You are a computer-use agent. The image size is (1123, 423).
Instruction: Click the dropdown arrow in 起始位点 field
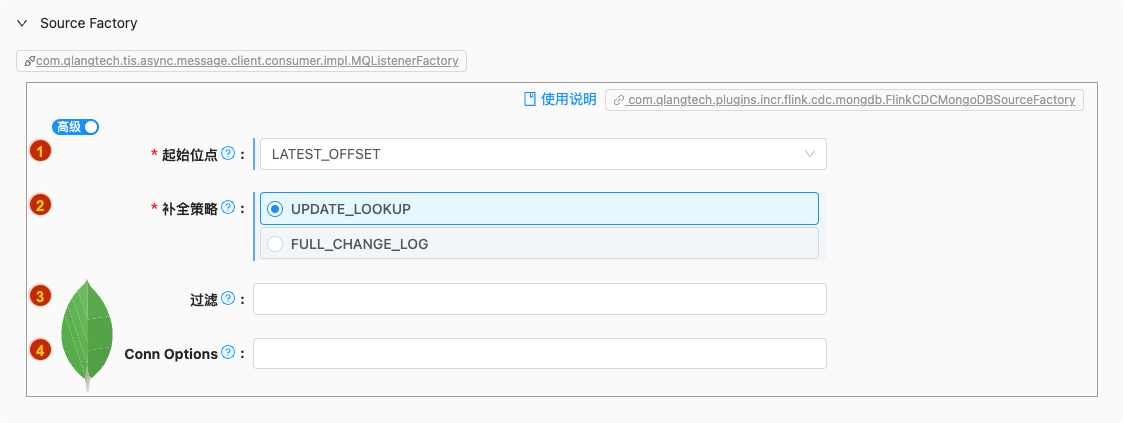coord(810,154)
